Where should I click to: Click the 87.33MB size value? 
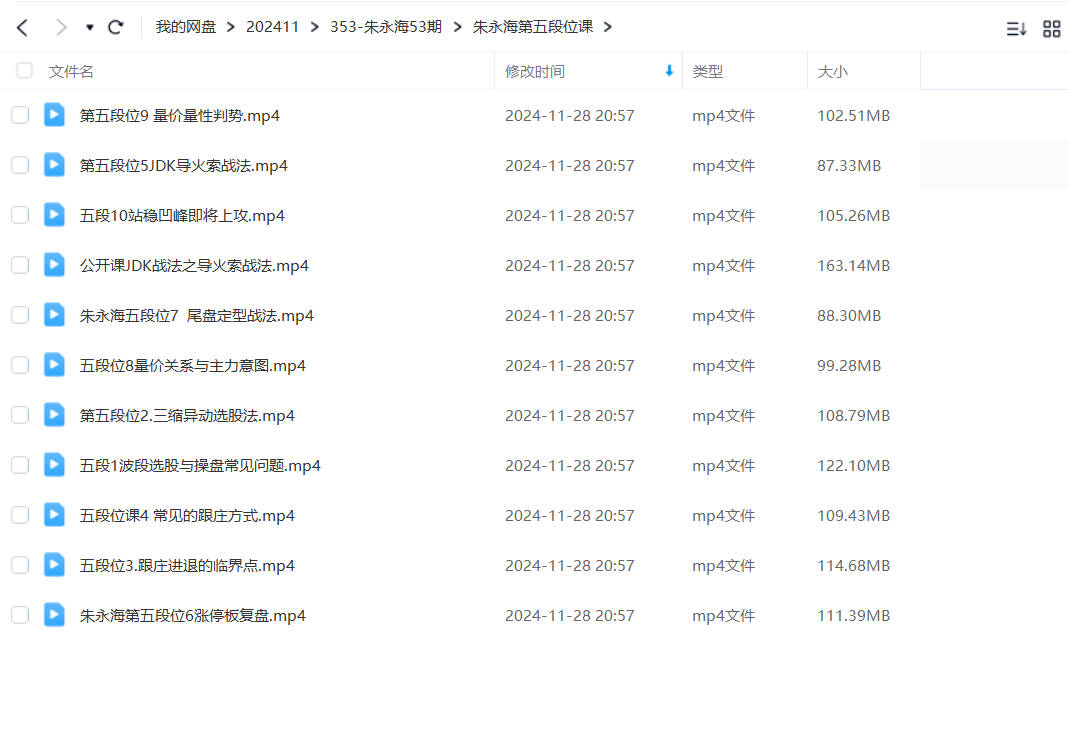[849, 166]
